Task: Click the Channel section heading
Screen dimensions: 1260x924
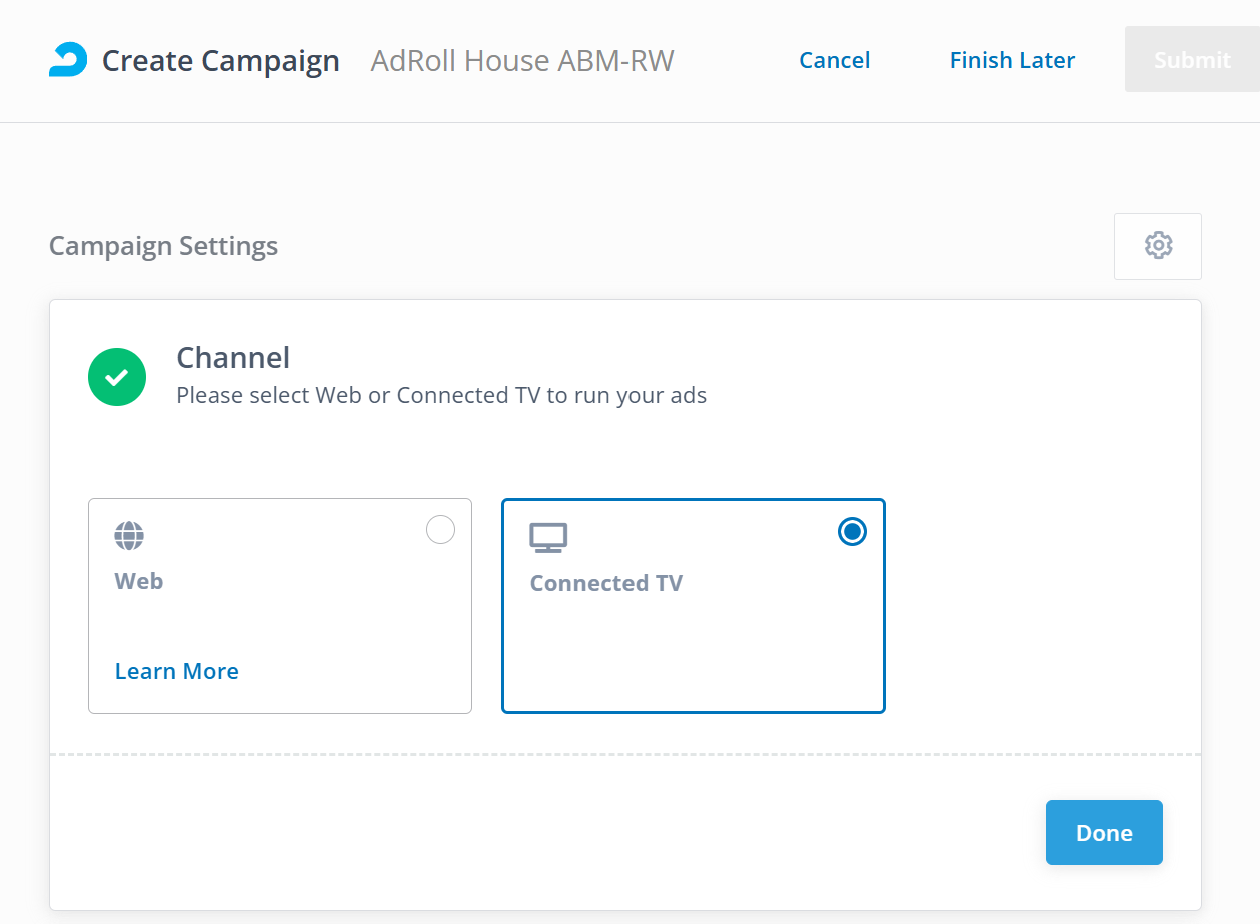Action: 233,358
